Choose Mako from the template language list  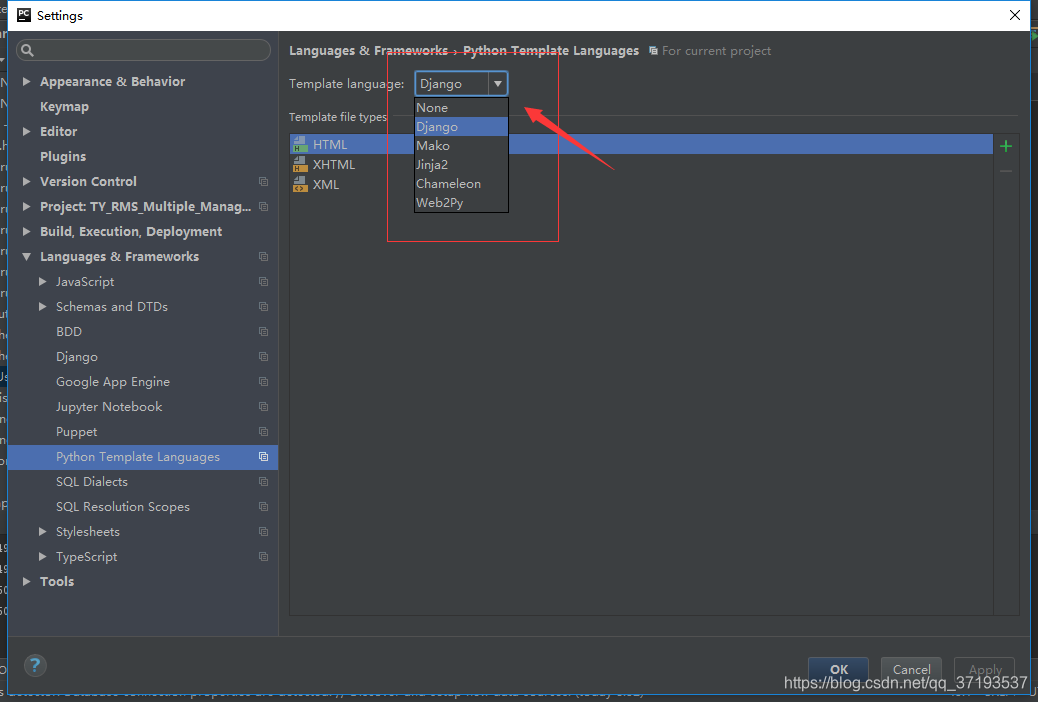(461, 146)
